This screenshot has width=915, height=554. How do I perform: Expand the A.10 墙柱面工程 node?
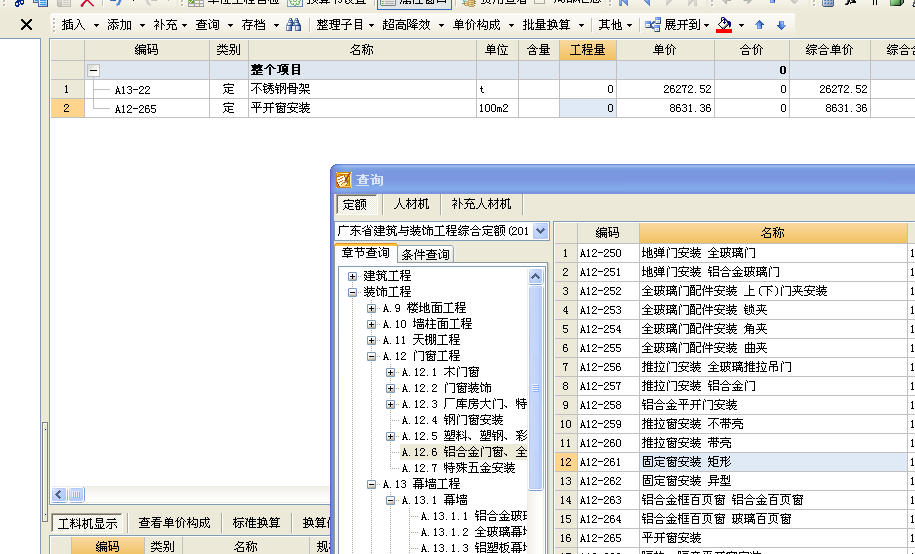click(371, 324)
